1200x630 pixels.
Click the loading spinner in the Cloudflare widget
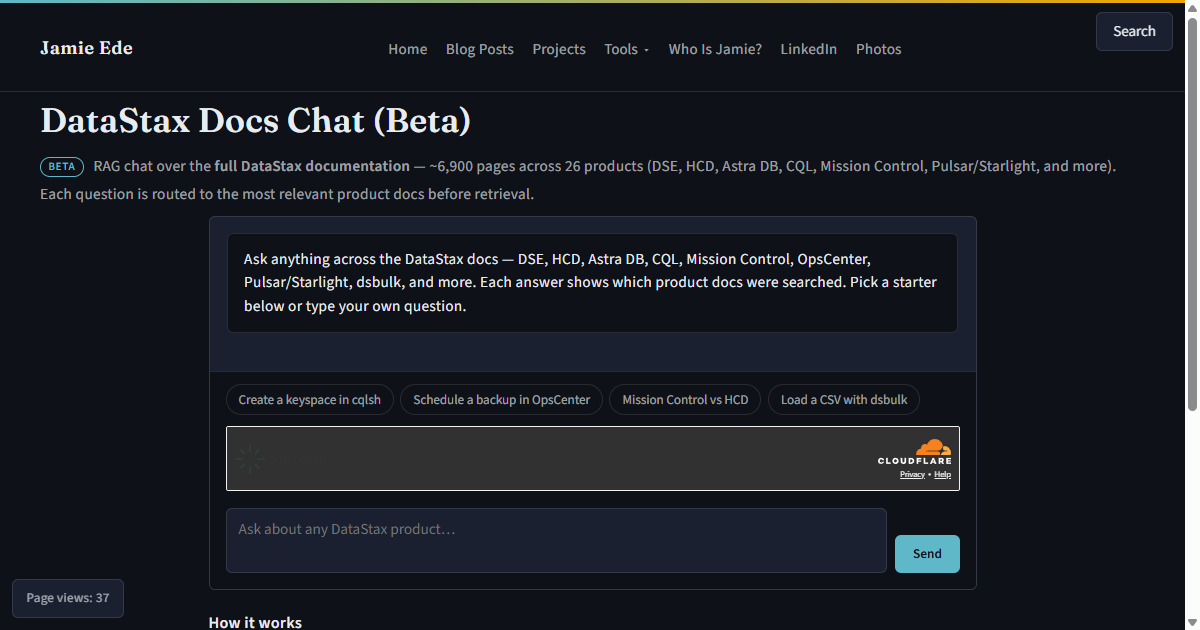tap(251, 459)
